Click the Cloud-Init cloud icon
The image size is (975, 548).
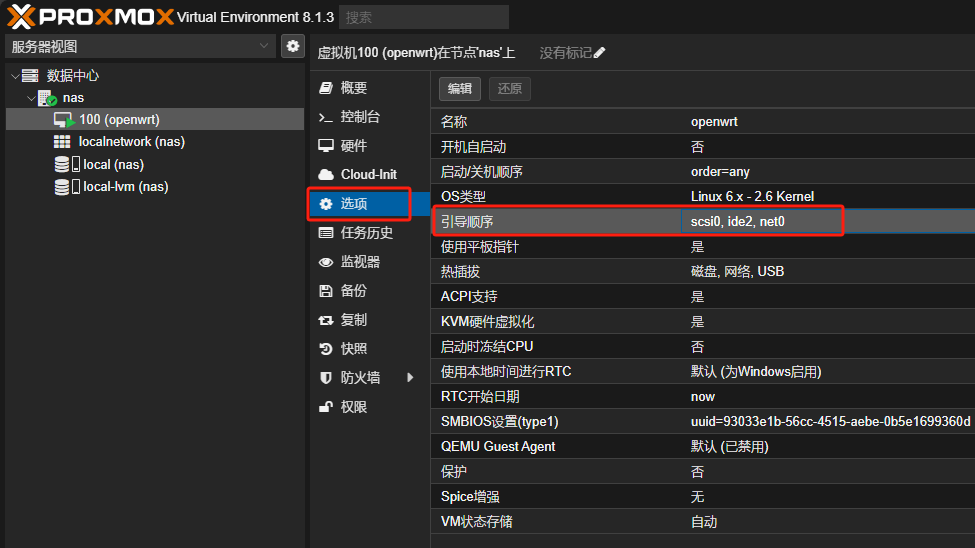tap(326, 174)
